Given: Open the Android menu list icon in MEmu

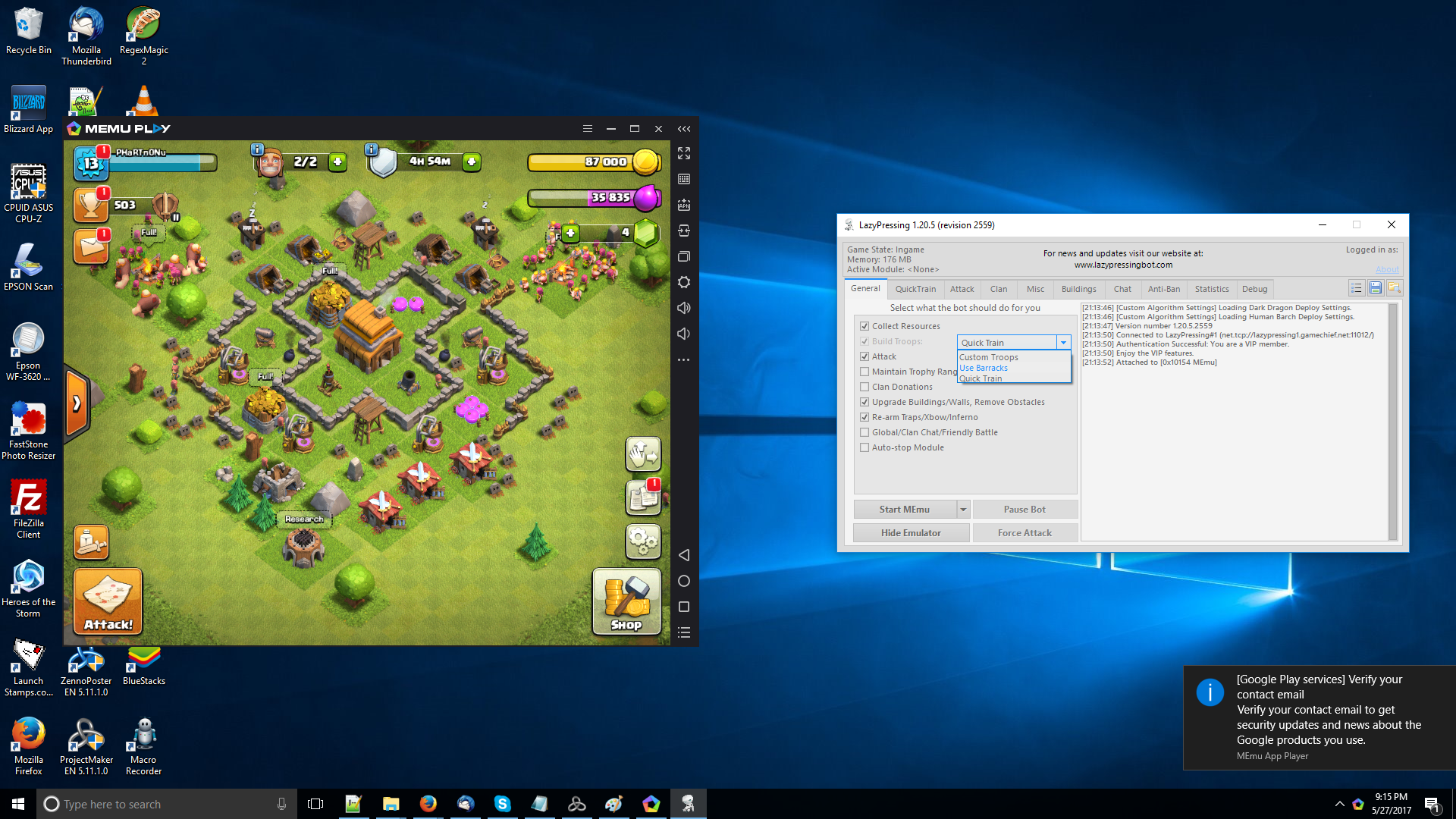Looking at the screenshot, I should (683, 632).
